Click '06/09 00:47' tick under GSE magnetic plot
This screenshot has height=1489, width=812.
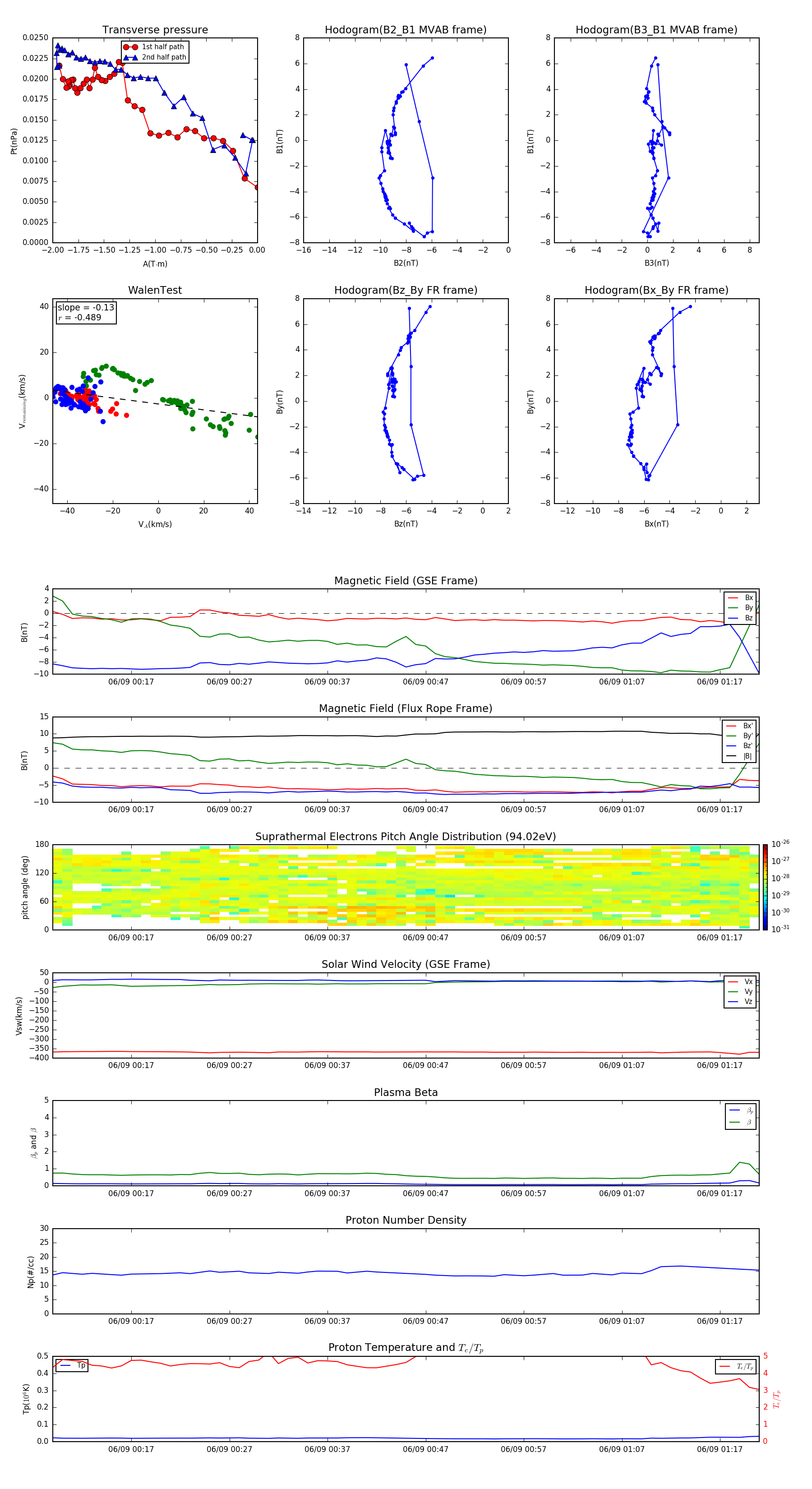tap(425, 682)
